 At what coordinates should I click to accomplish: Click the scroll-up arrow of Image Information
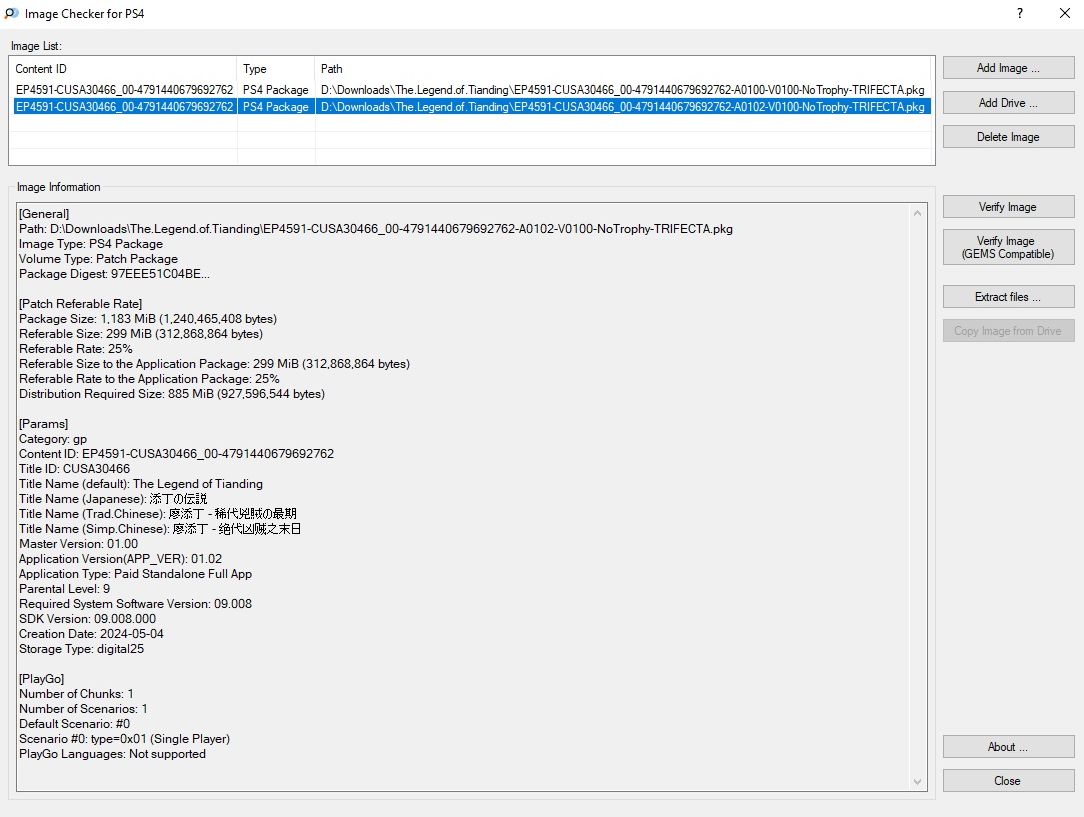(x=917, y=213)
